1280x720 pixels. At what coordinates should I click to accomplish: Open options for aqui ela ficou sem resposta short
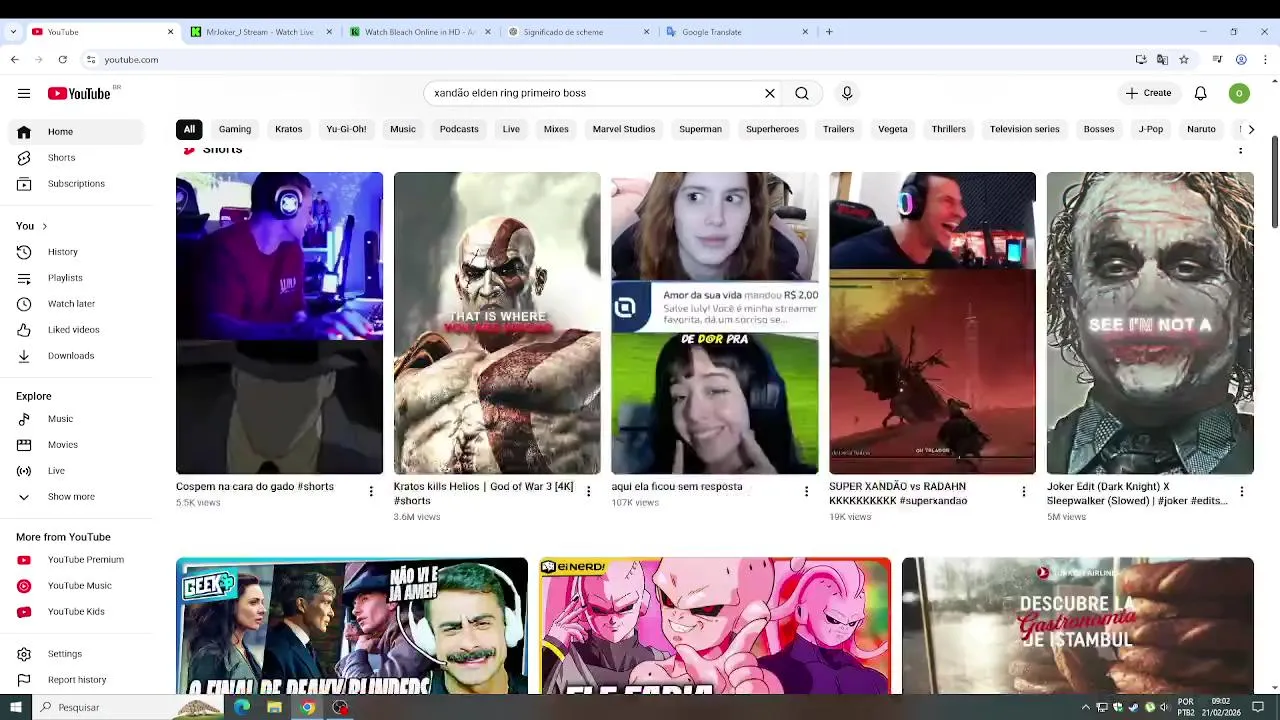(806, 491)
